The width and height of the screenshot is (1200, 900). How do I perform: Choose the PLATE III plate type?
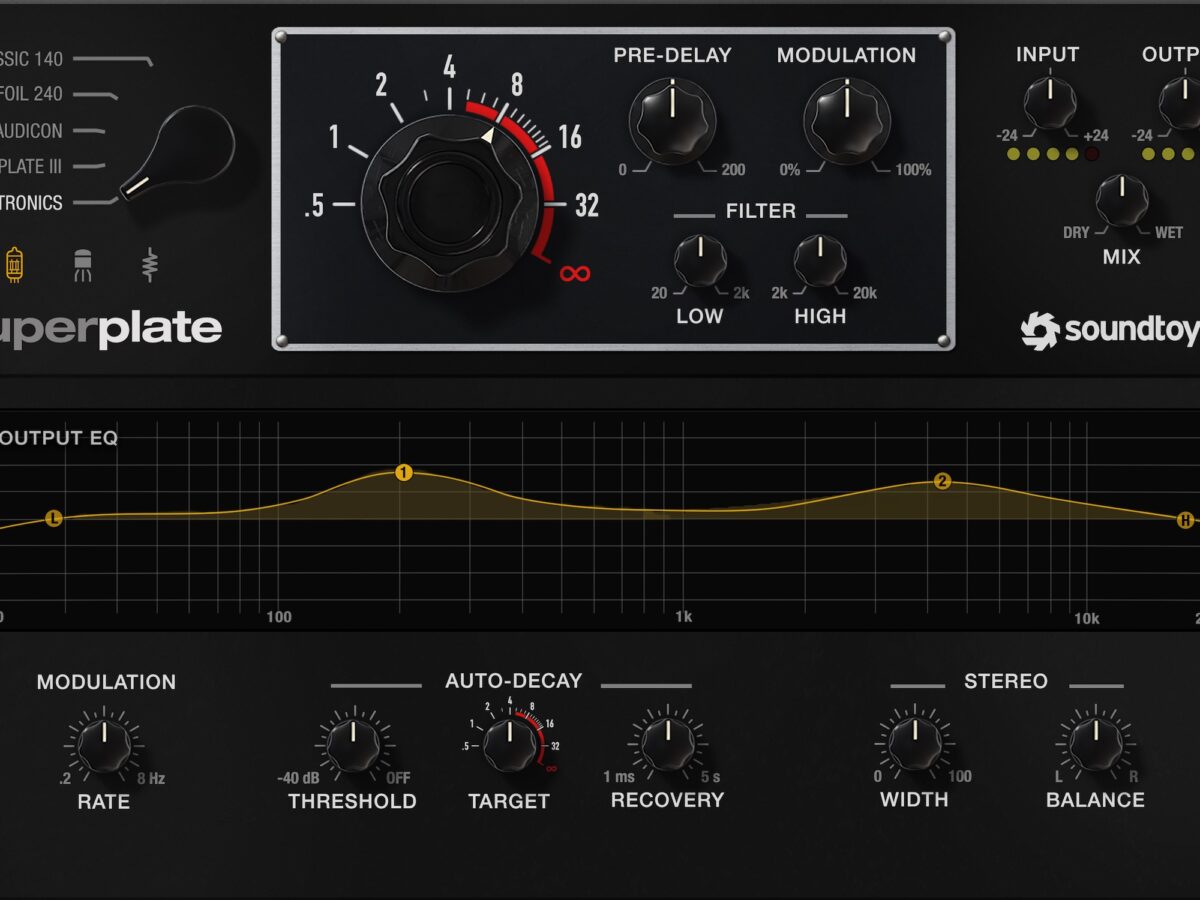(32, 166)
